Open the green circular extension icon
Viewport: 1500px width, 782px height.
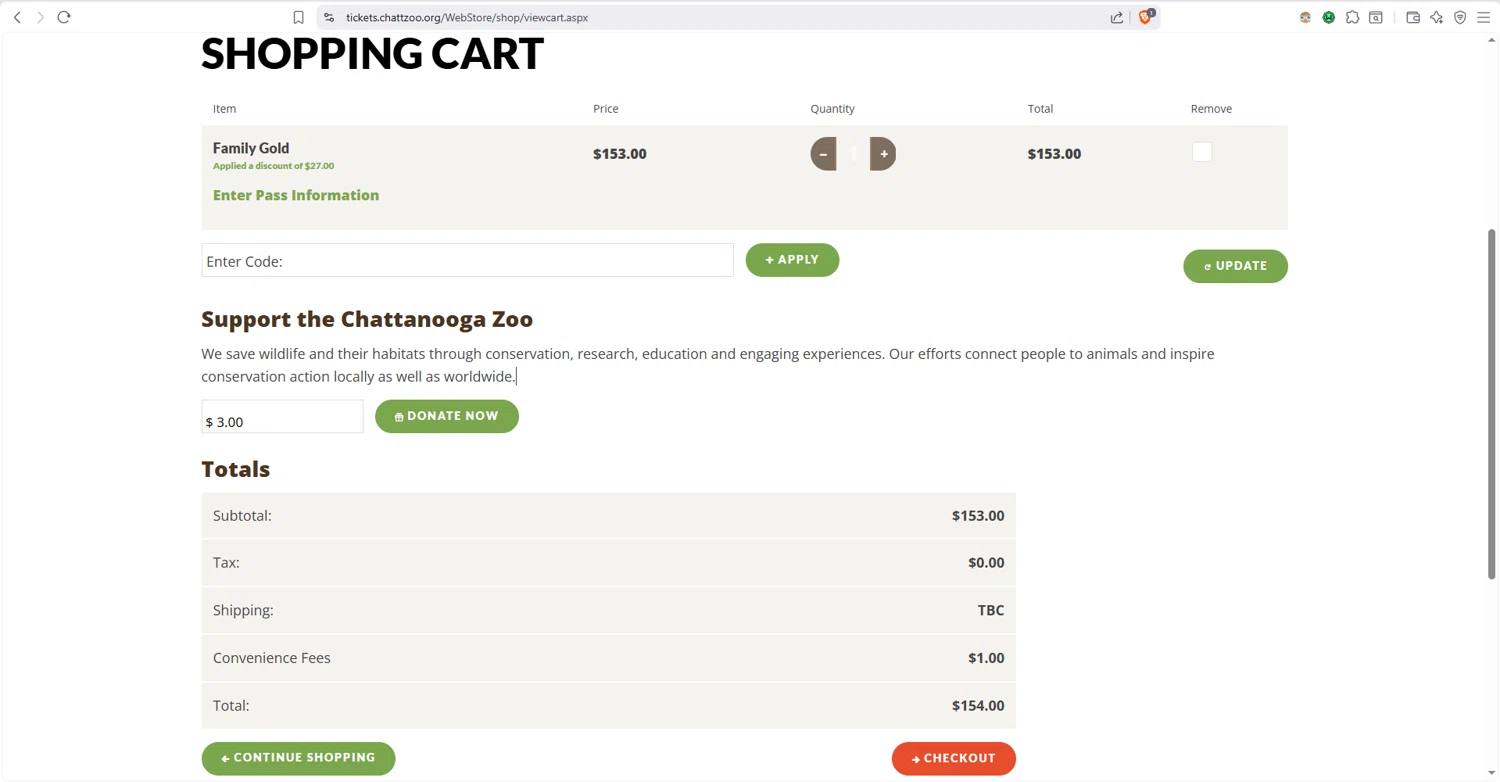(x=1329, y=17)
